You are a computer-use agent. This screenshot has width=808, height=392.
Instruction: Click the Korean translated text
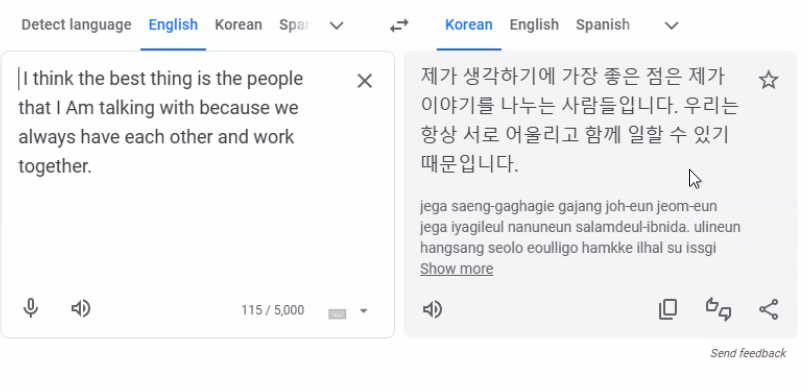[x=580, y=121]
